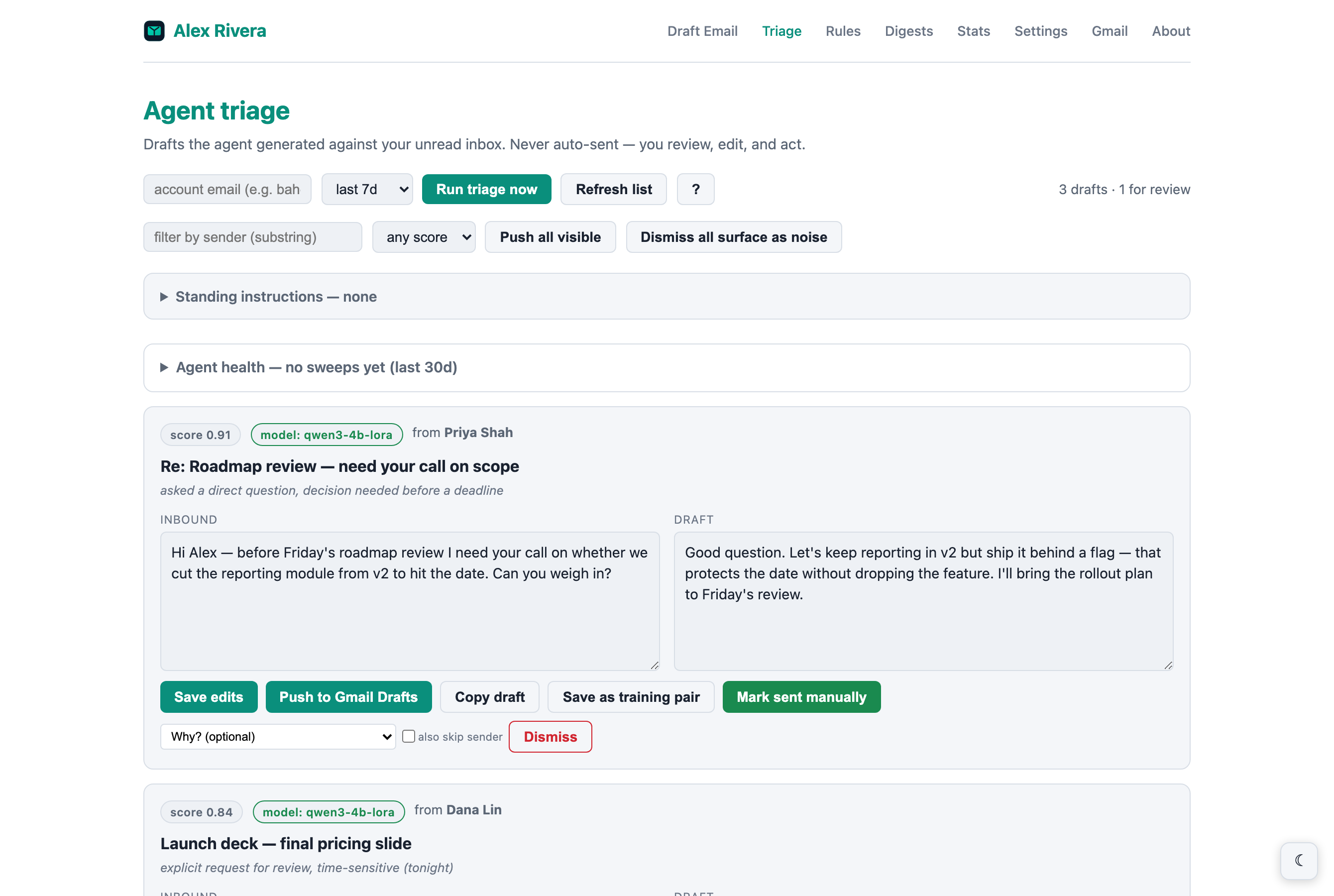This screenshot has width=1334, height=896.
Task: Click Save as training pair
Action: click(x=631, y=696)
